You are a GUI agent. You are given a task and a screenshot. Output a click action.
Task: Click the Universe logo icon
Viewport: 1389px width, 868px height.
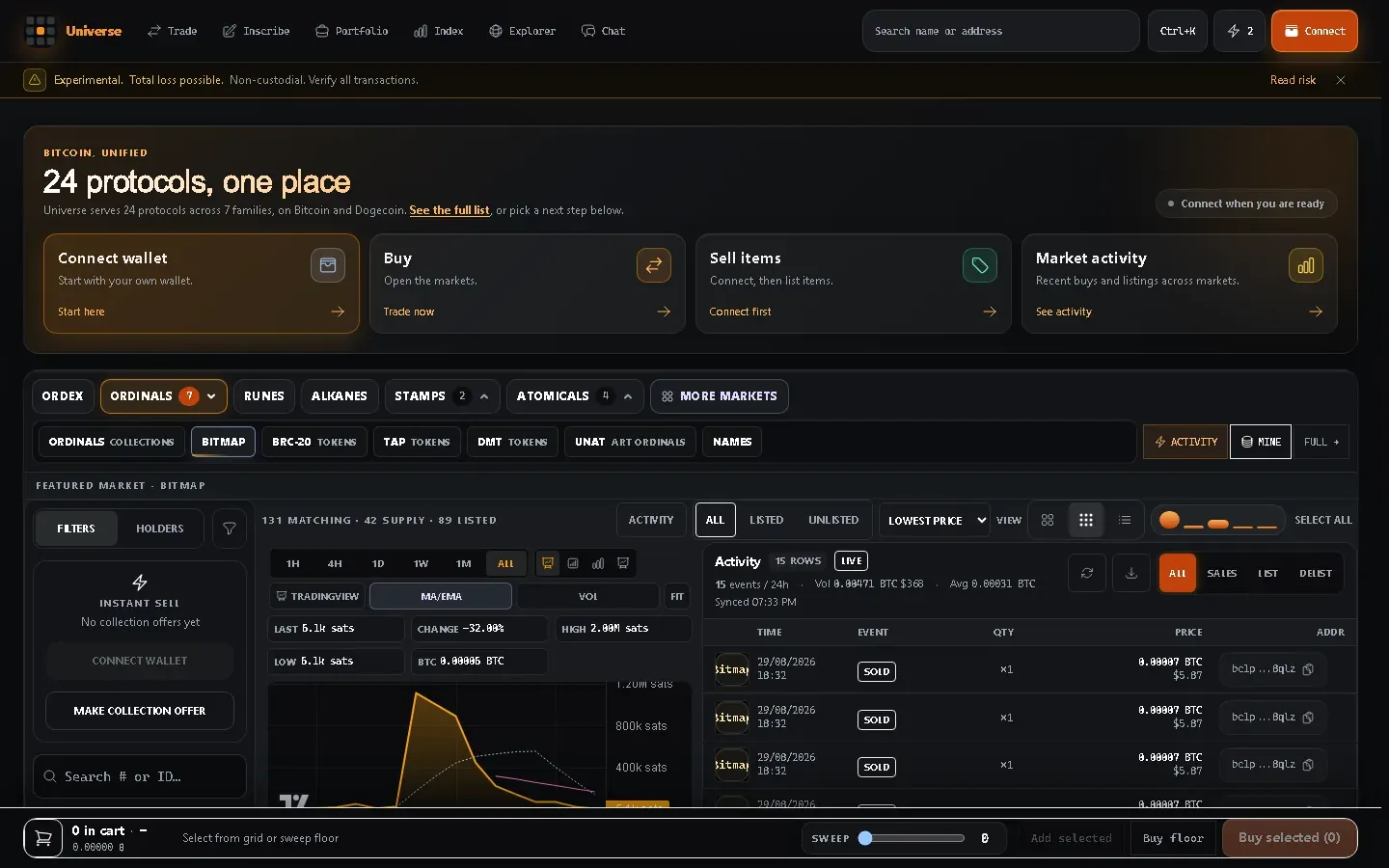(x=40, y=31)
